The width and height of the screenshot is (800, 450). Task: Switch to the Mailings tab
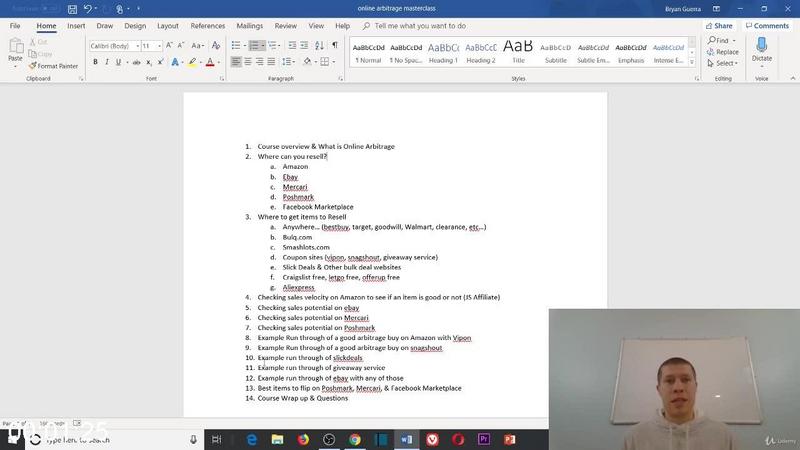[249, 26]
